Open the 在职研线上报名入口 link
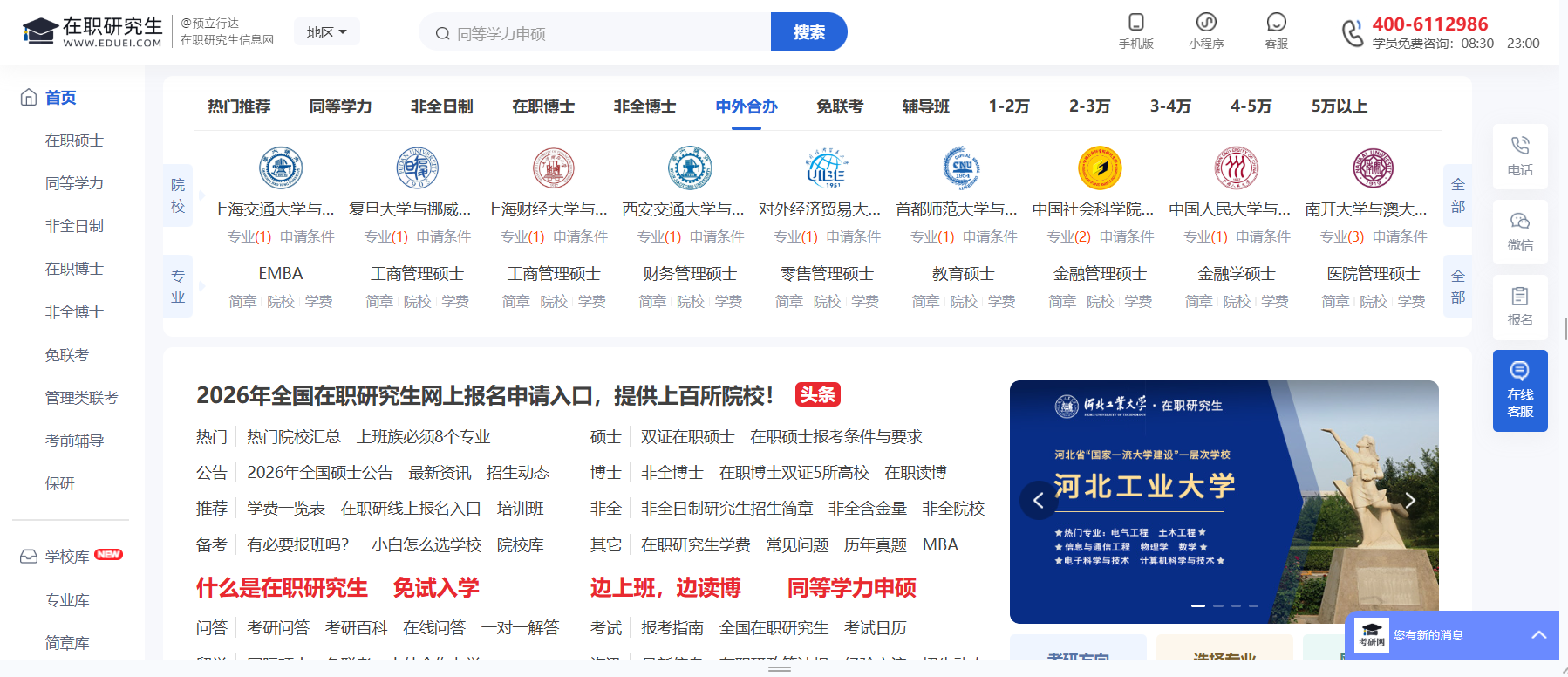Viewport: 1568px width, 677px height. [x=411, y=509]
